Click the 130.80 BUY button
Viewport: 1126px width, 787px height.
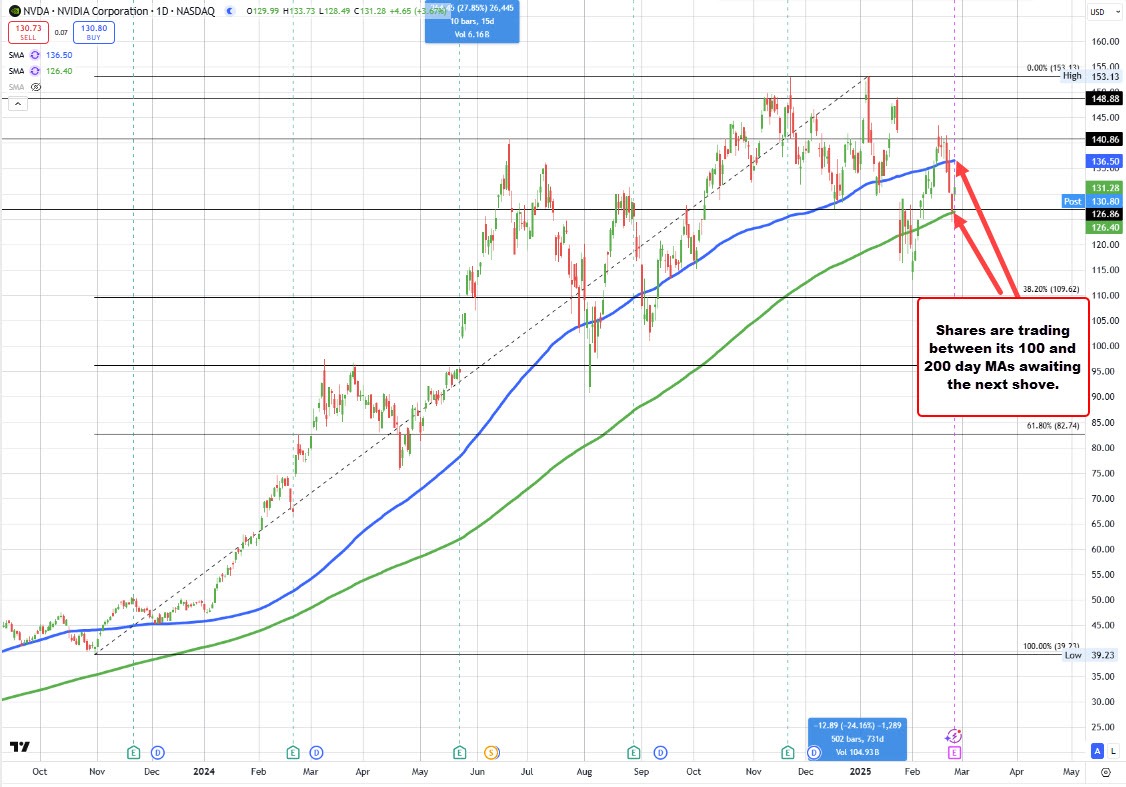tap(93, 32)
